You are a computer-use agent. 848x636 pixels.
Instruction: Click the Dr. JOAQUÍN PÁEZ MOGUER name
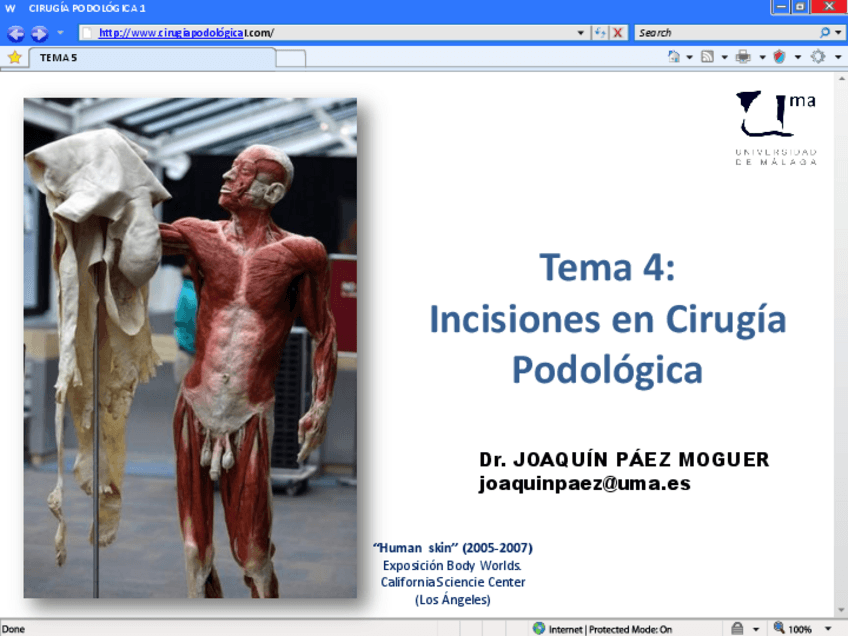click(624, 460)
